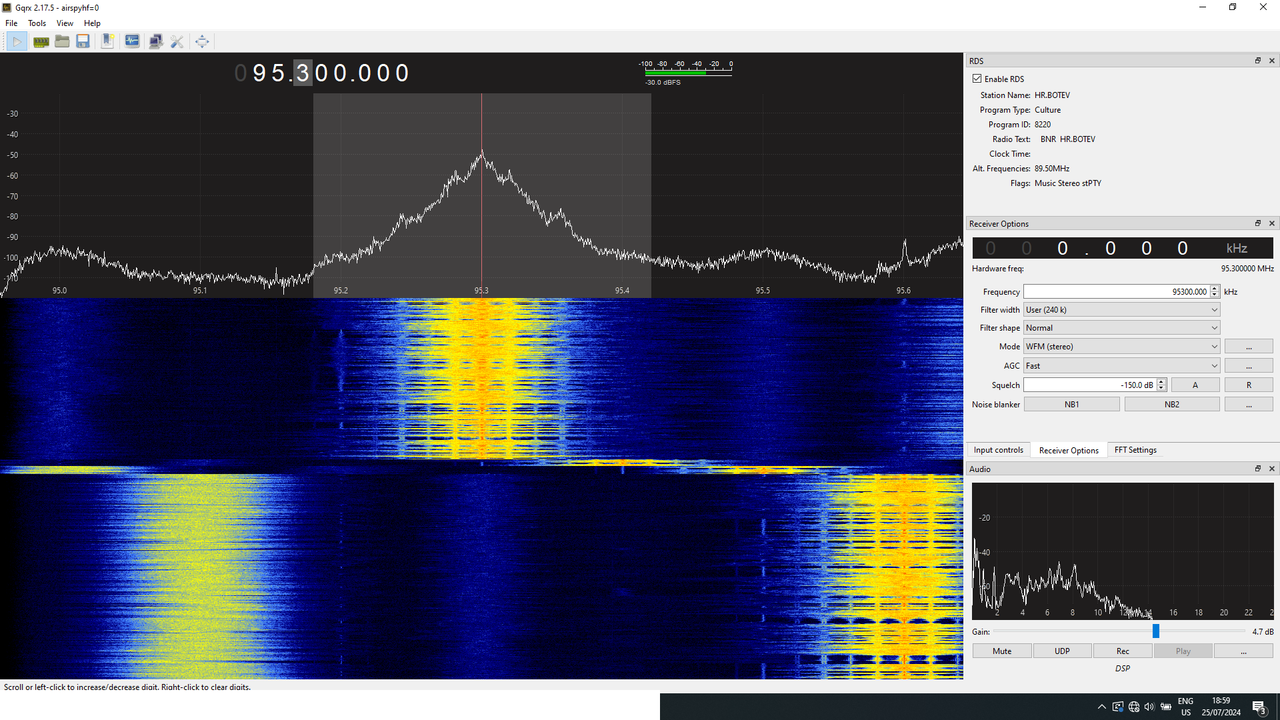Close the Audio dock panel
This screenshot has width=1280, height=720.
pyautogui.click(x=1272, y=468)
